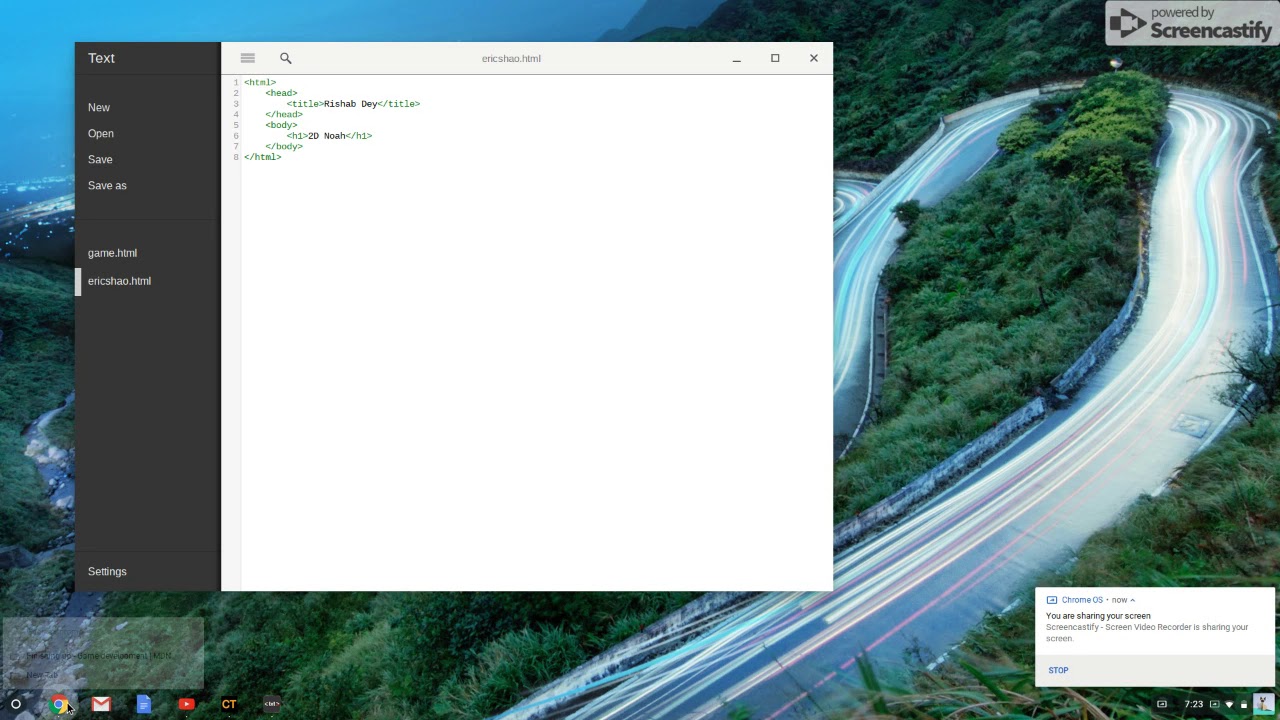The width and height of the screenshot is (1280, 720).
Task: Open Settings in the Text sidebar
Action: [x=107, y=571]
